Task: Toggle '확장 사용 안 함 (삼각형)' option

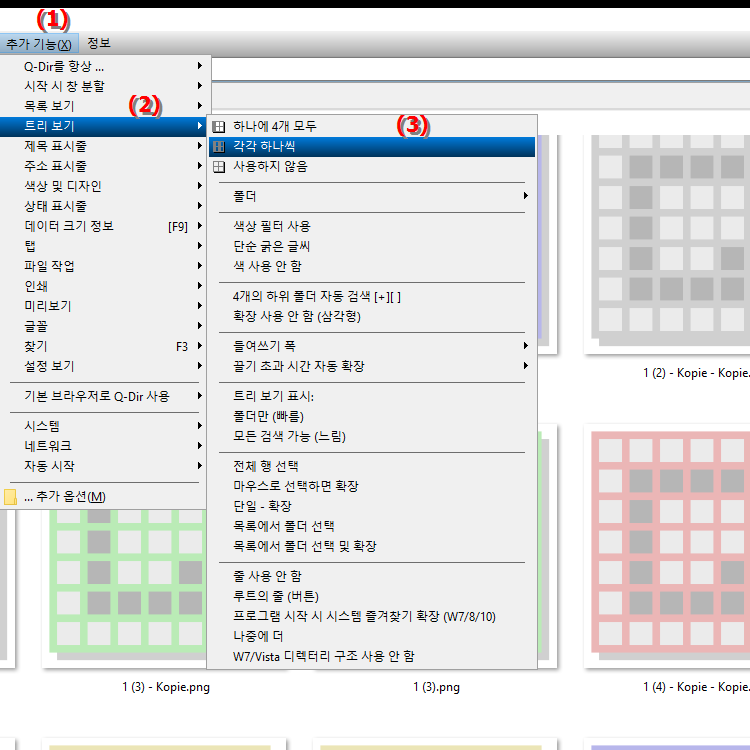Action: [x=372, y=316]
